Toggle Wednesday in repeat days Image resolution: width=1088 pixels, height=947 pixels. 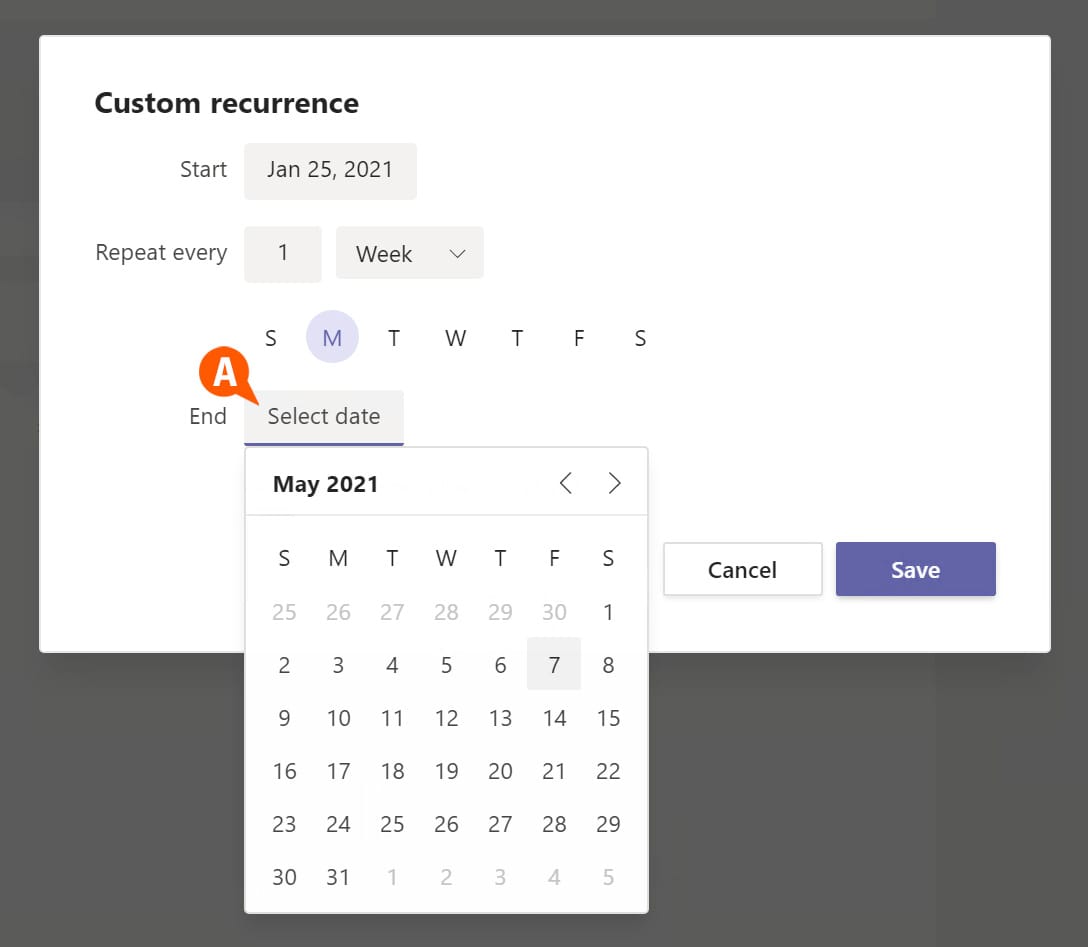click(x=455, y=338)
